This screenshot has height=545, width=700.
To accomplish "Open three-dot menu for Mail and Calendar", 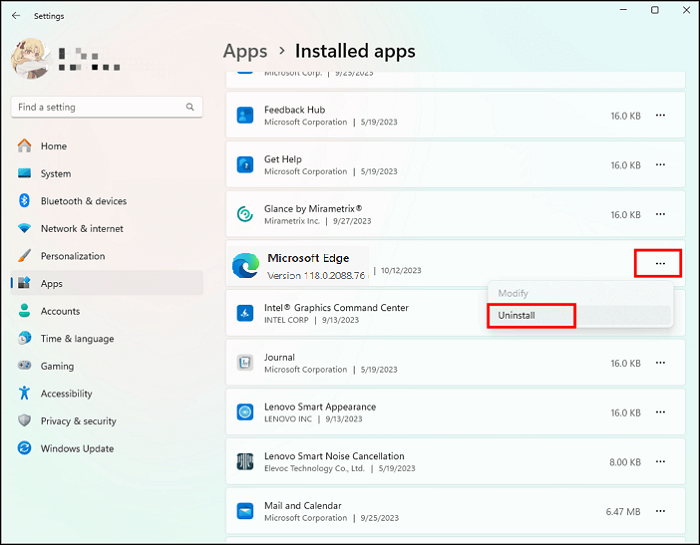I will coord(660,511).
